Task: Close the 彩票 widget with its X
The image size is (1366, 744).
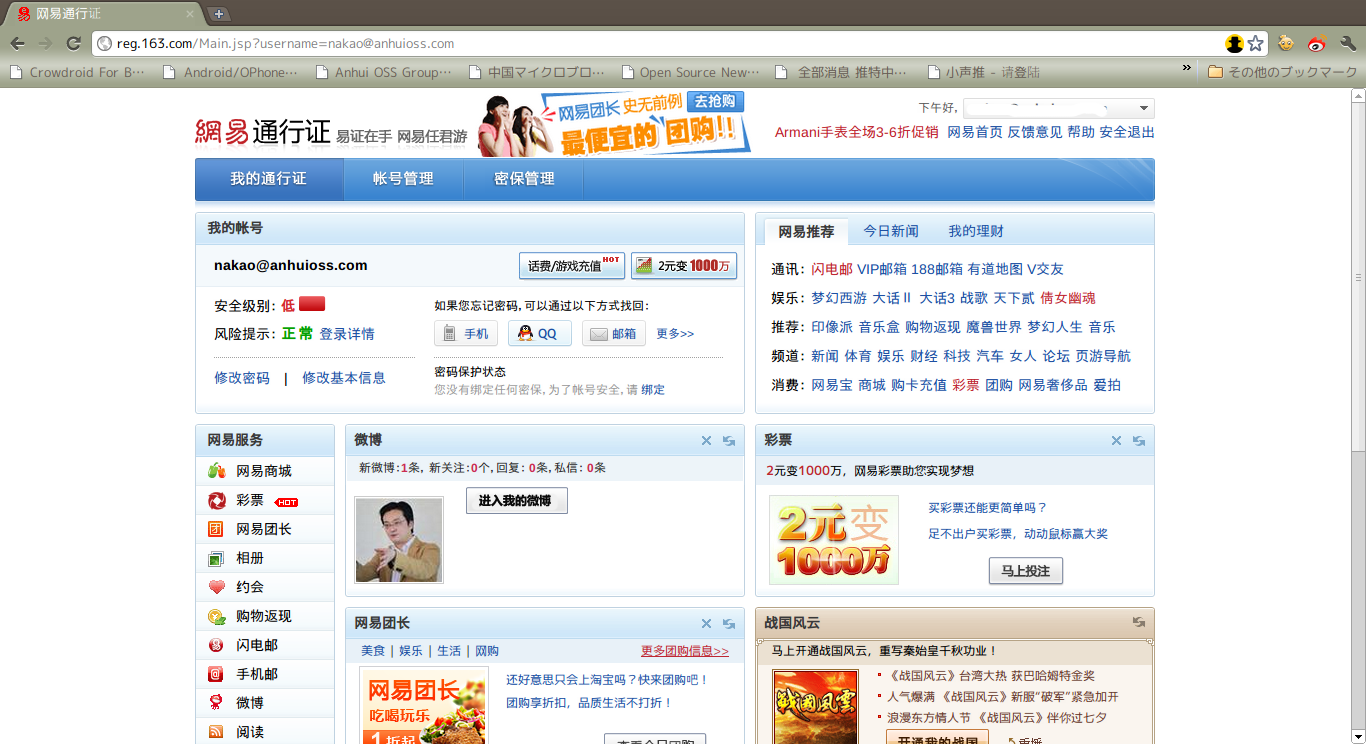Action: pyautogui.click(x=1116, y=441)
